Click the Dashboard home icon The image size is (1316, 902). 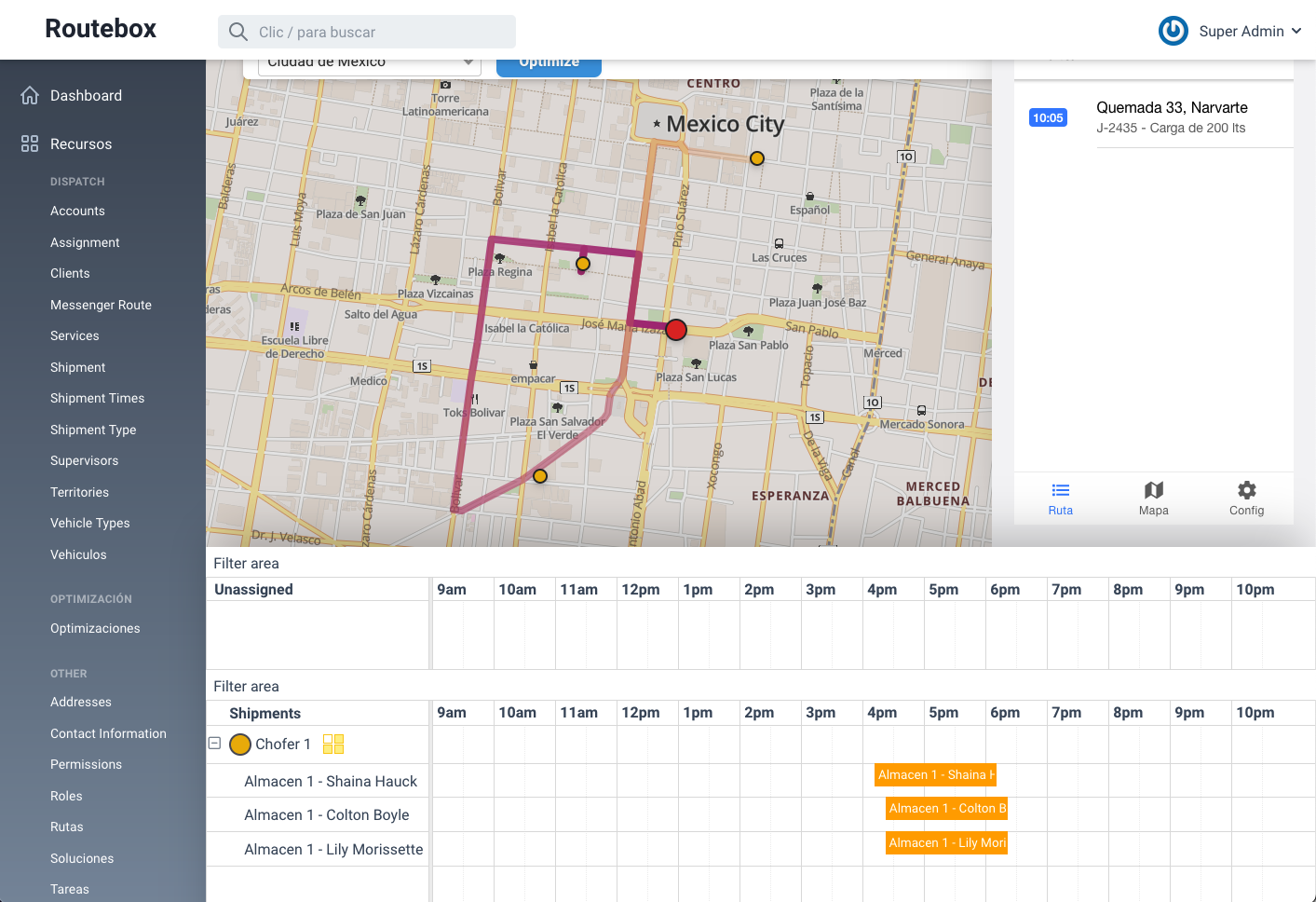tap(30, 96)
